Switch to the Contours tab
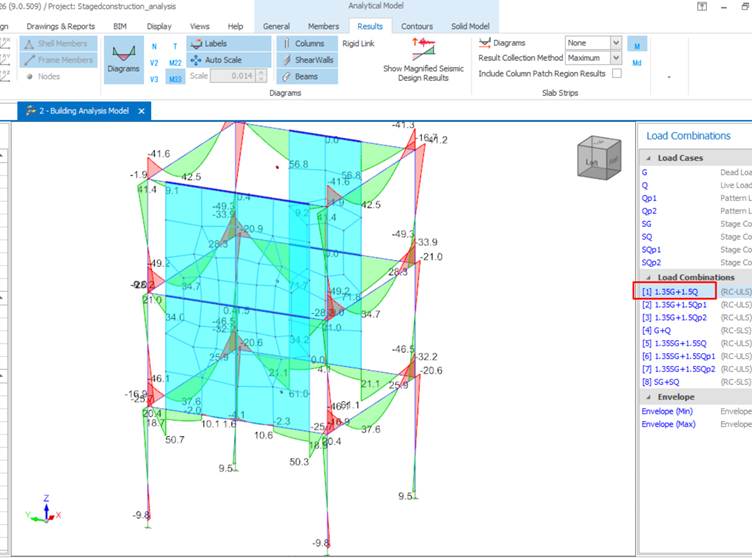The height and width of the screenshot is (558, 752). (x=417, y=26)
